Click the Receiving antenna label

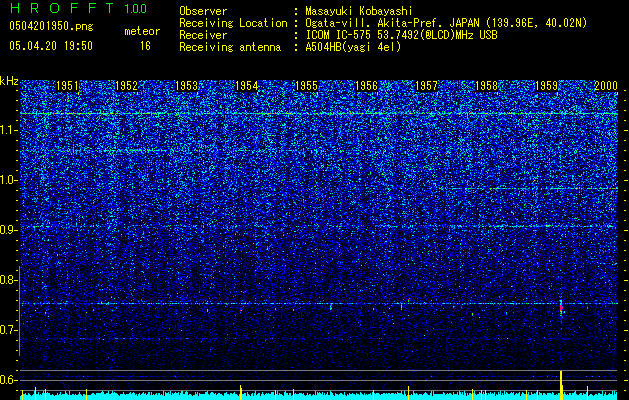pyautogui.click(x=230, y=47)
